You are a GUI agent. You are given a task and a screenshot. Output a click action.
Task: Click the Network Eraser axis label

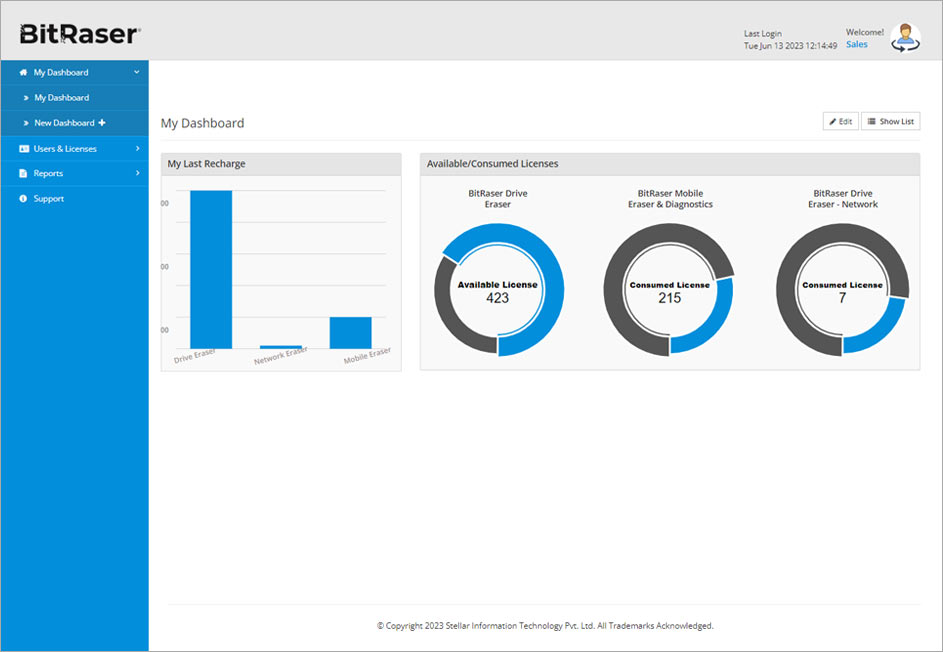[281, 355]
